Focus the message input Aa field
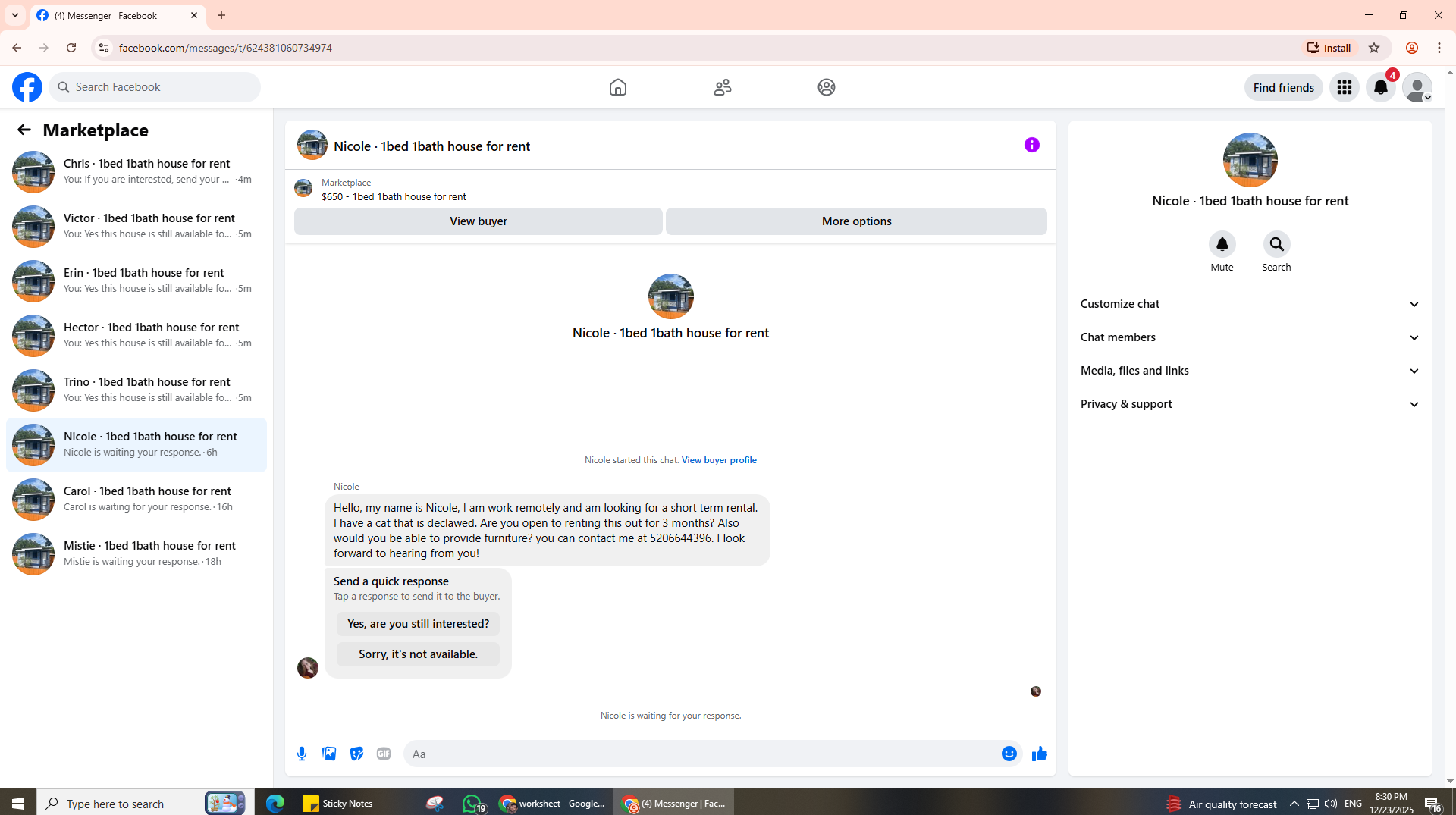The width and height of the screenshot is (1456, 815). click(x=701, y=754)
